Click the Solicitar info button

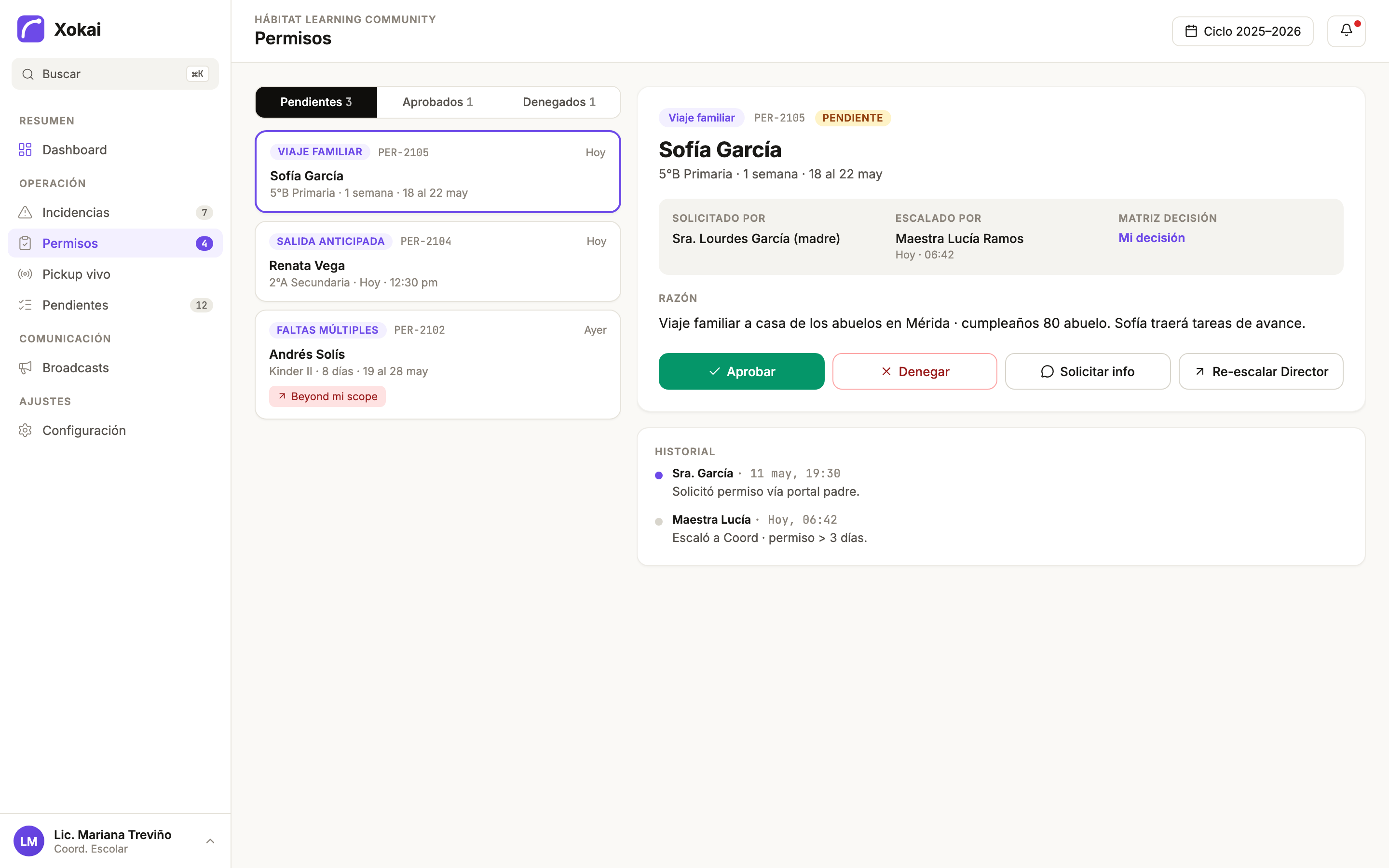pyautogui.click(x=1088, y=371)
